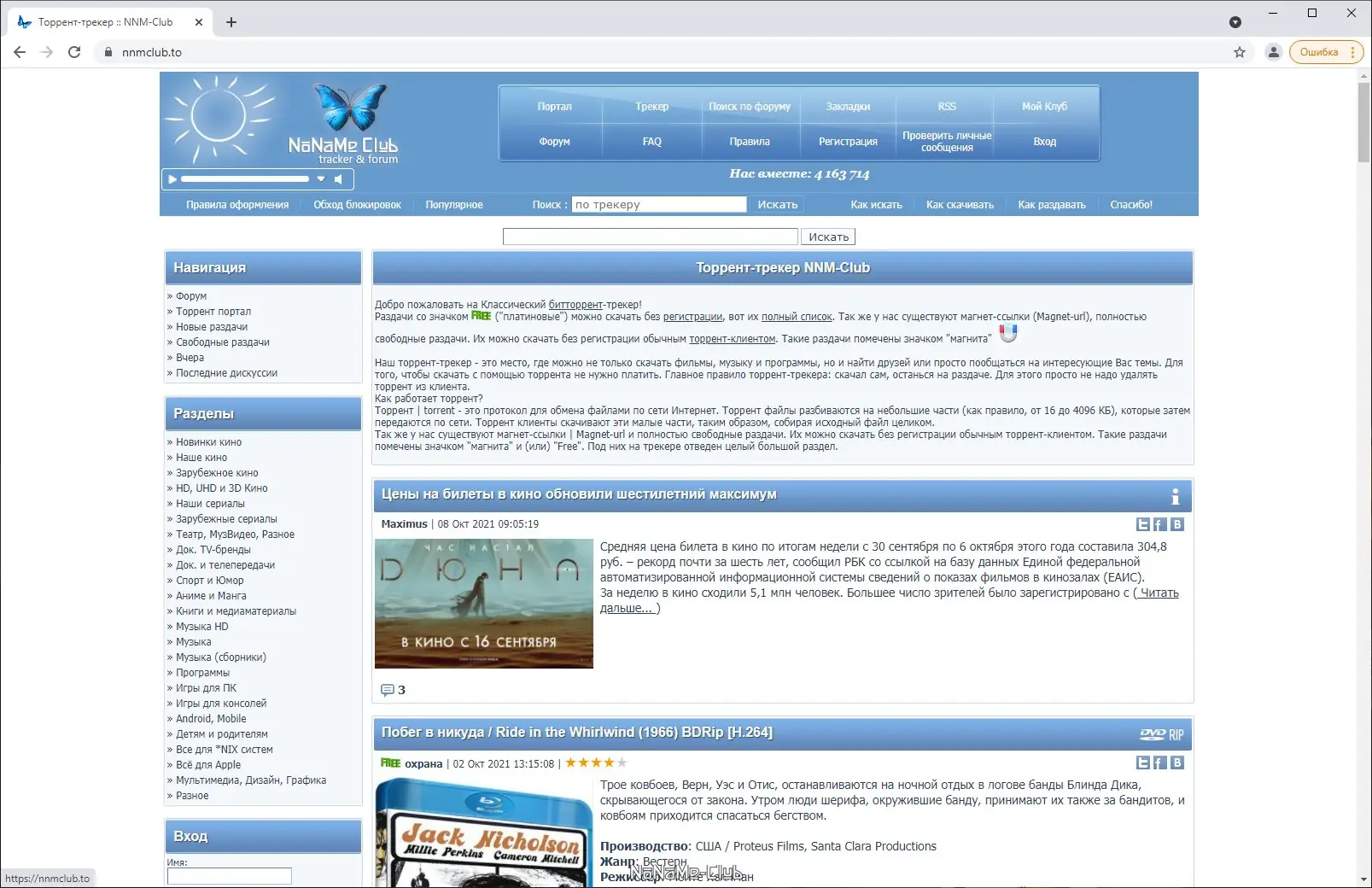Open the Мой Клуб menu item
Image resolution: width=1372 pixels, height=888 pixels.
(x=1045, y=107)
